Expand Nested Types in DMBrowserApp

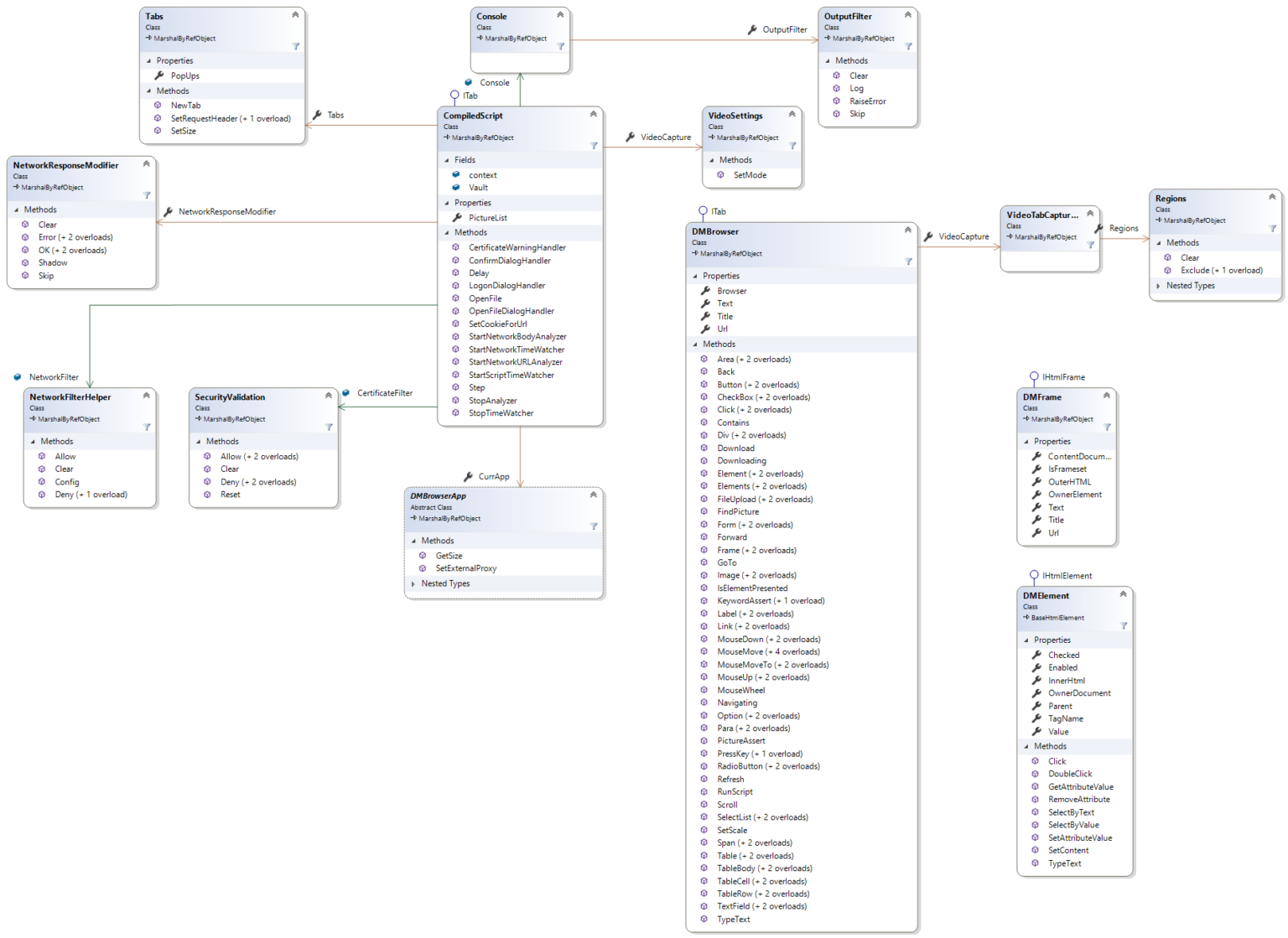coord(414,583)
